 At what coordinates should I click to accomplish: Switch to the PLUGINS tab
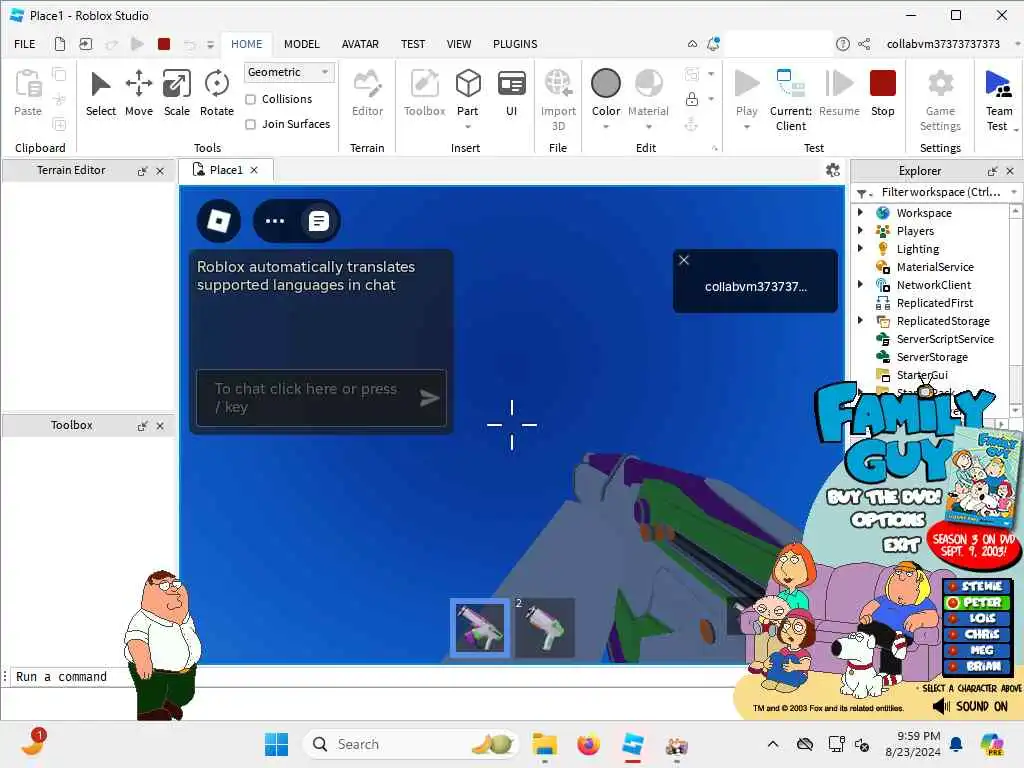[x=515, y=44]
